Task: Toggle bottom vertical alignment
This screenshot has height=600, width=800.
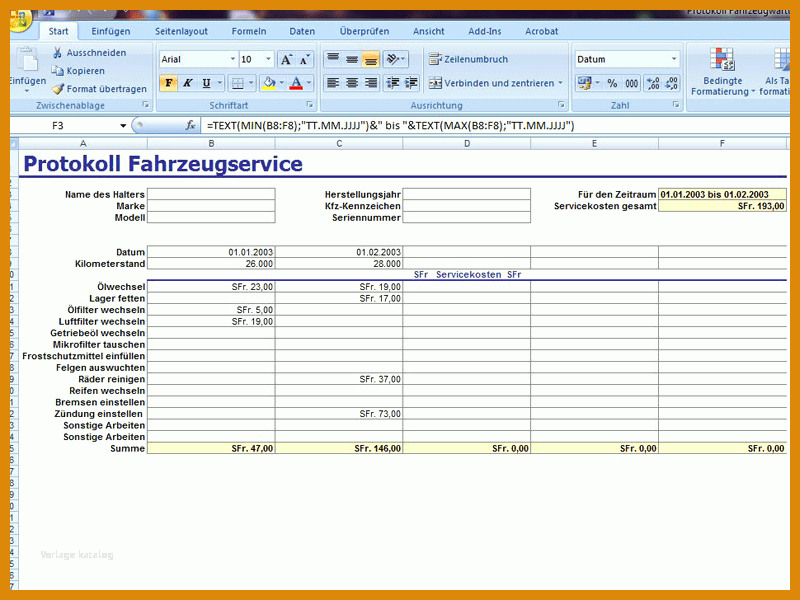Action: pyautogui.click(x=371, y=59)
